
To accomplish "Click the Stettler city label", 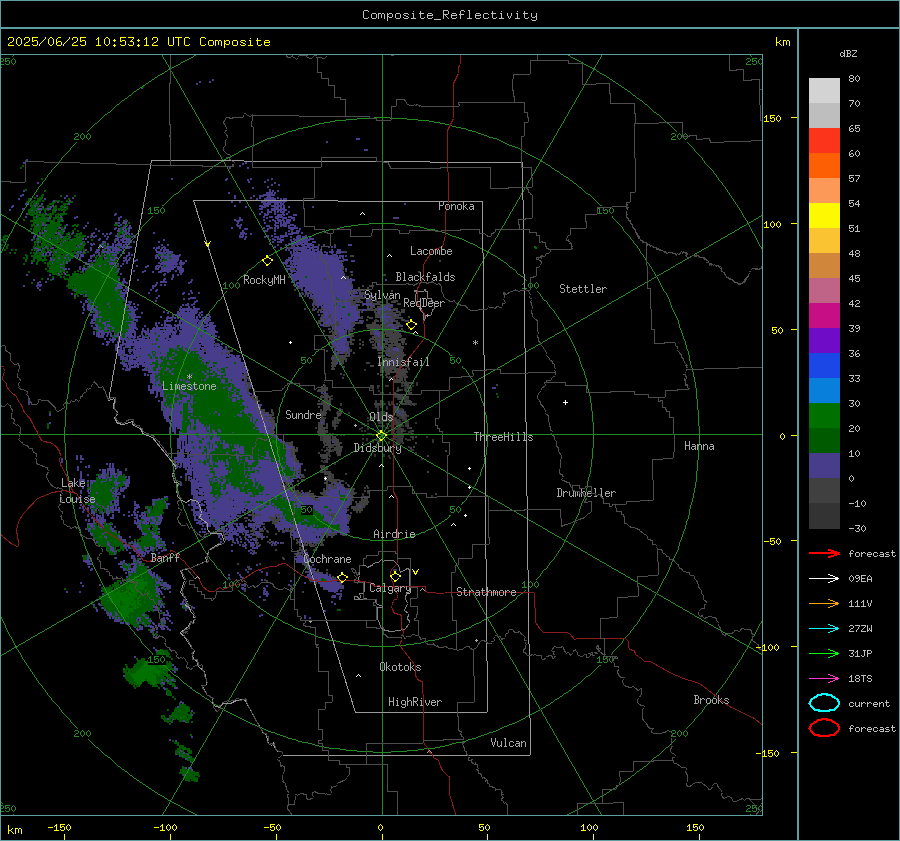I will click(x=583, y=289).
